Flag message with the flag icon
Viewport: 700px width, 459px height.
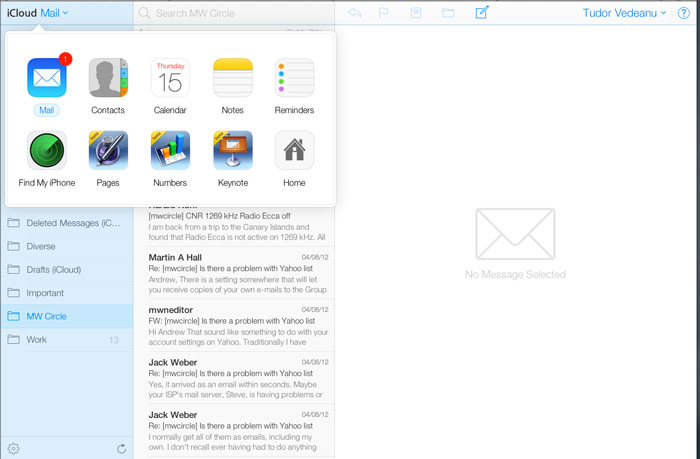[x=383, y=13]
